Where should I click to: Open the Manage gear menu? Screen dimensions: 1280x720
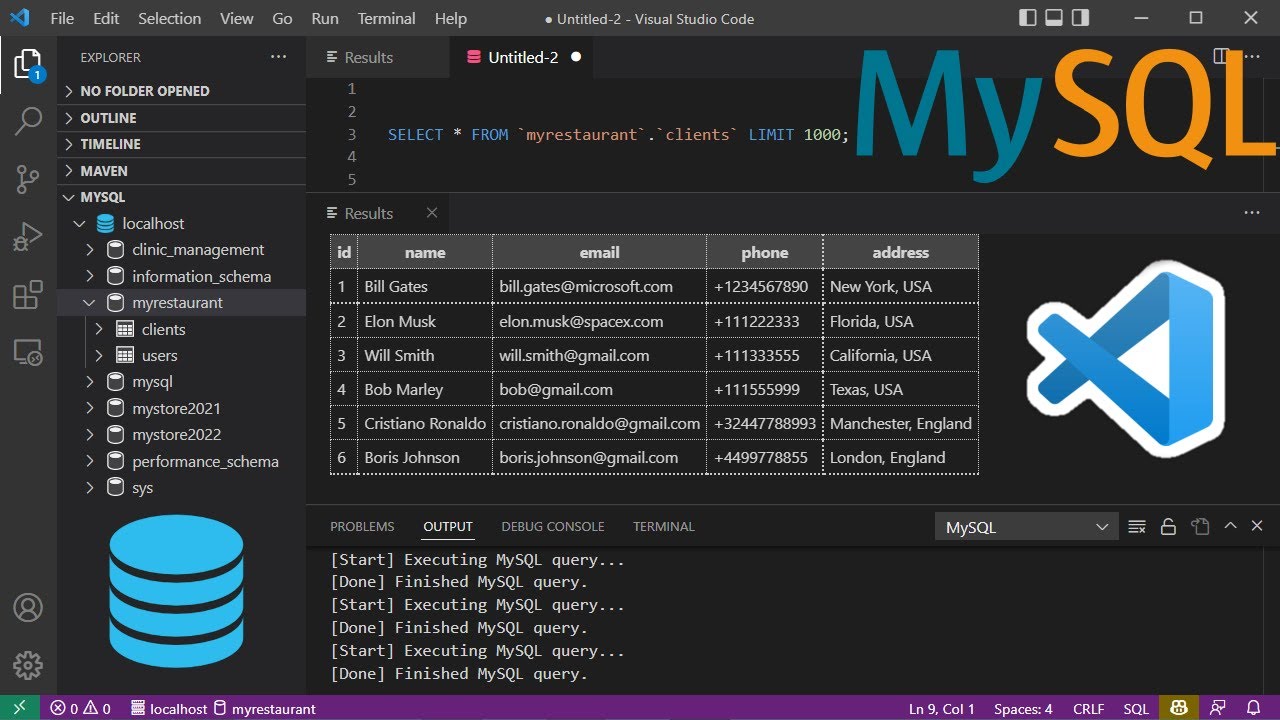tap(28, 665)
